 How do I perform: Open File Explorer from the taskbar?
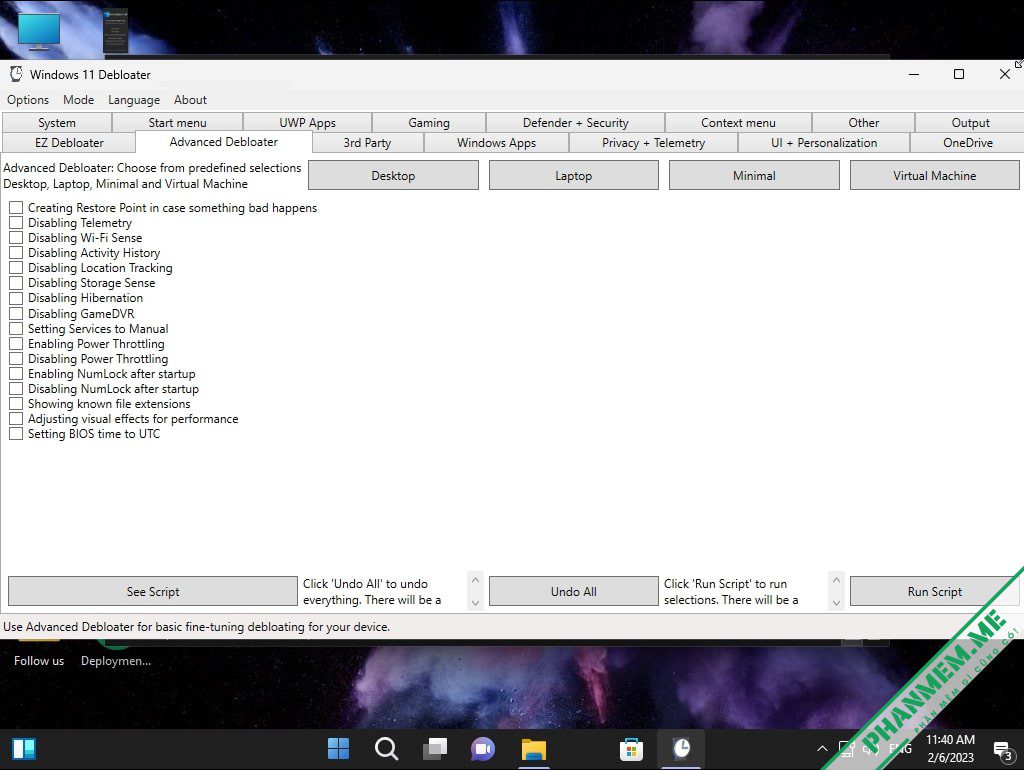pos(534,748)
